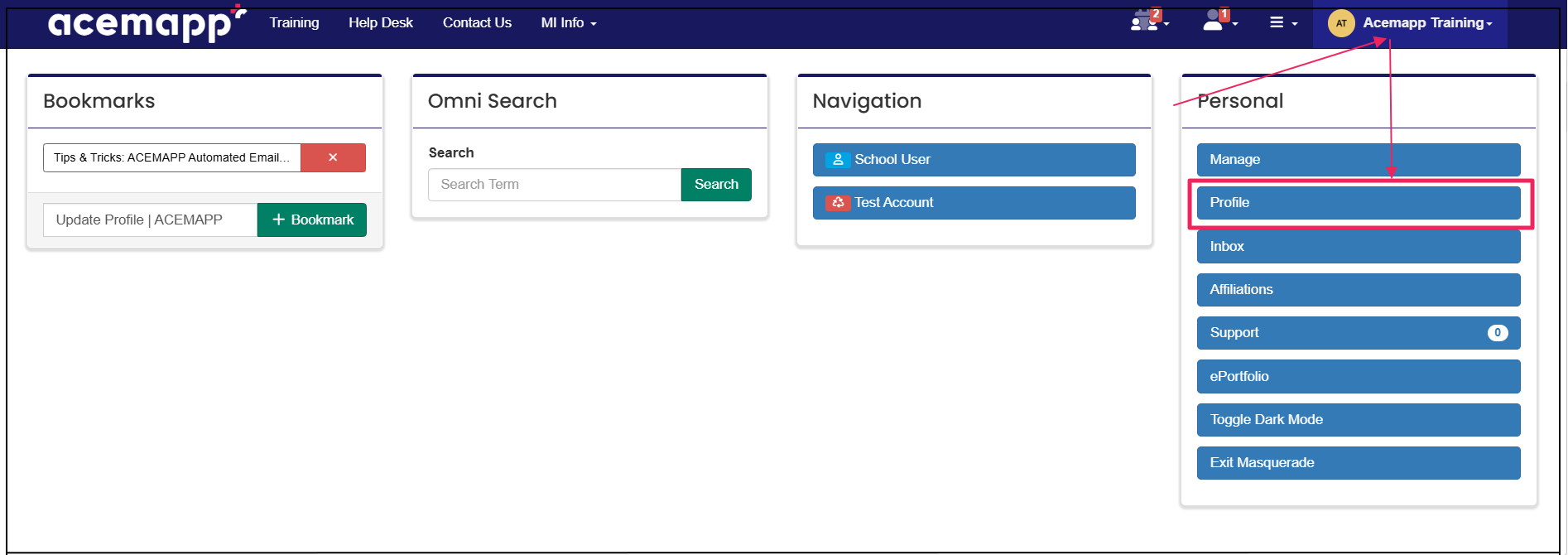This screenshot has width=1568, height=555.
Task: Open School User navigation button
Action: tap(974, 160)
